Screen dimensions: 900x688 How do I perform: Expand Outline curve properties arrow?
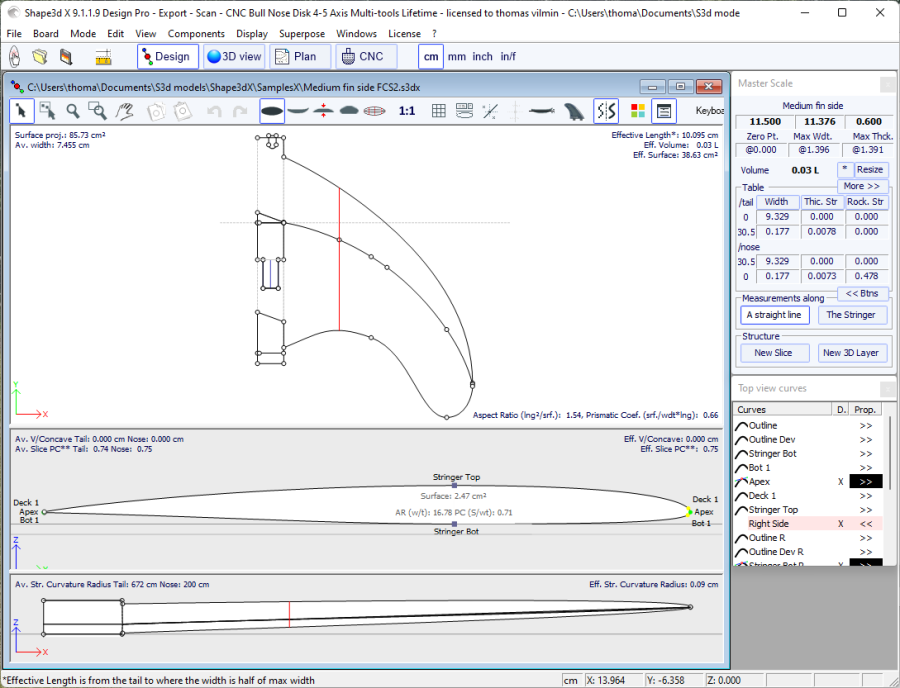865,426
